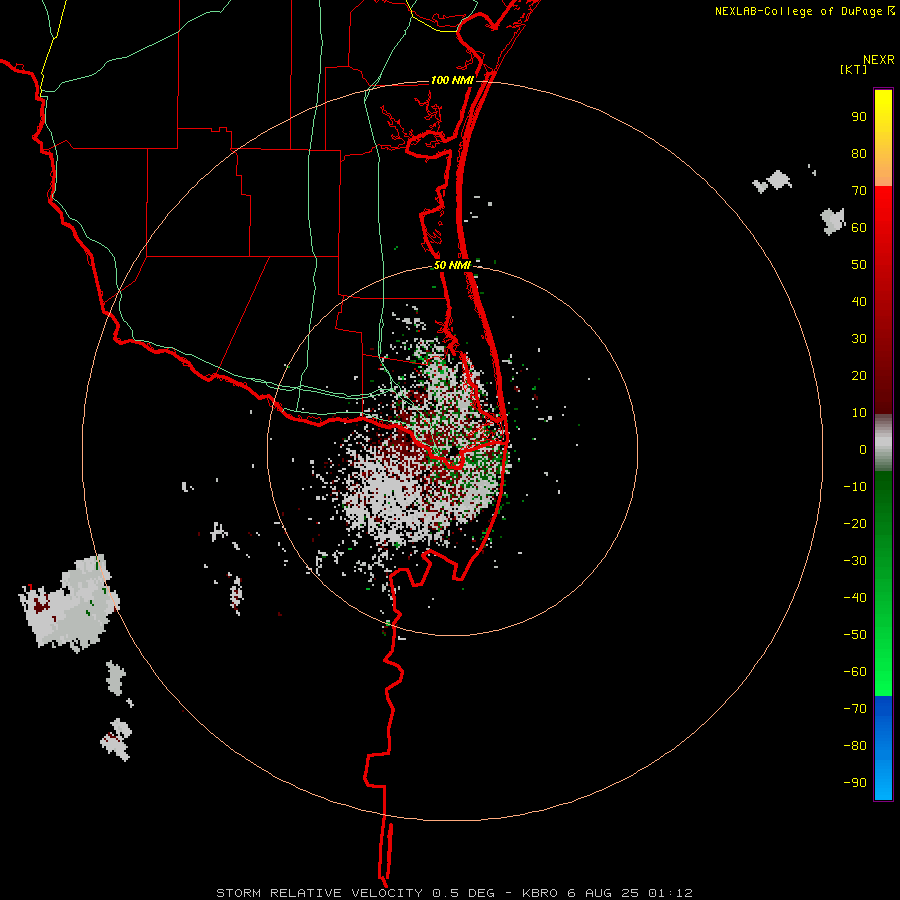Click the 01:12 timestamp in the caption
Image resolution: width=900 pixels, height=900 pixels.
[x=670, y=893]
